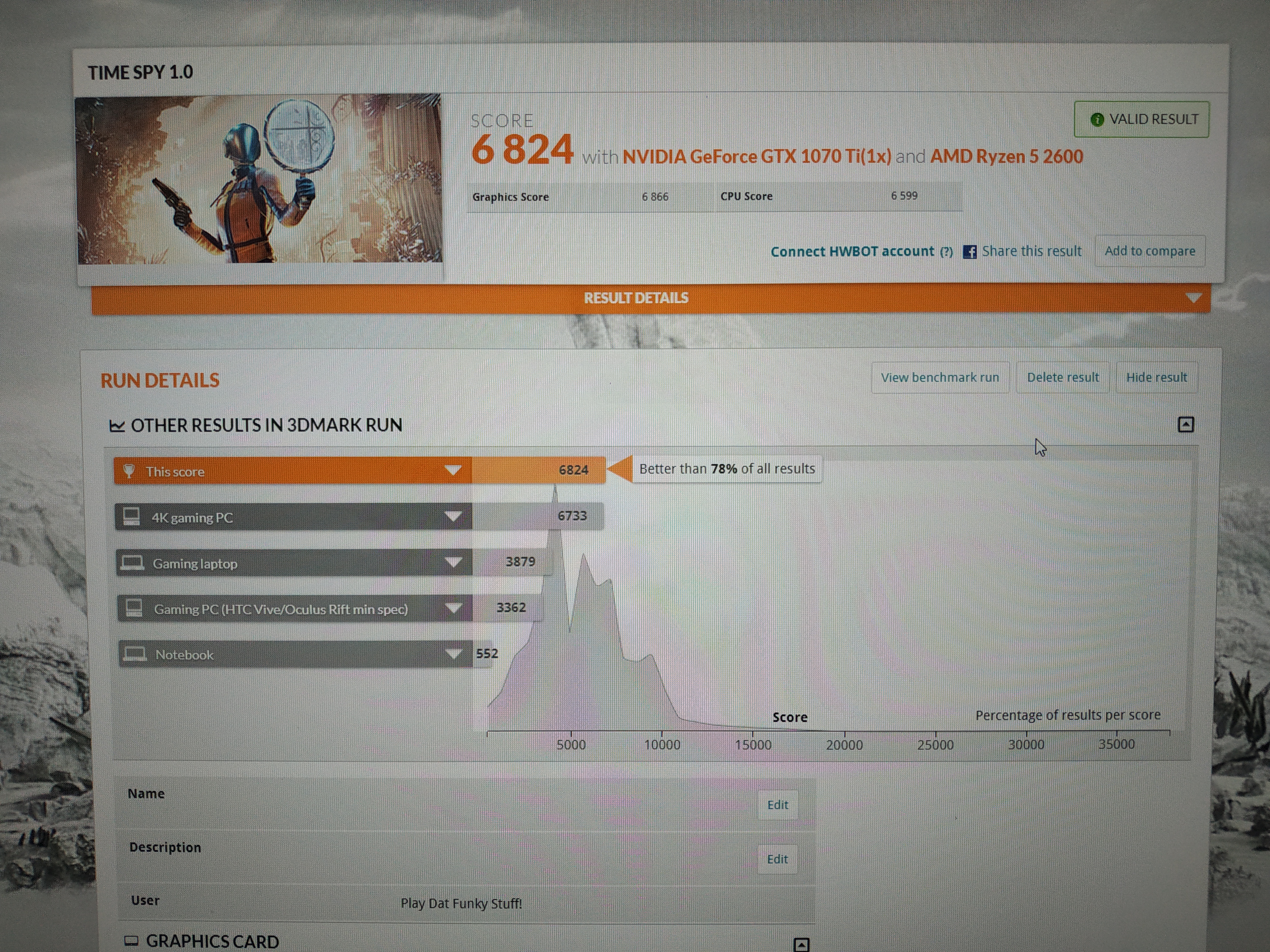Click the Graphics Score value 6 866
Screen dimensions: 1270x952
point(655,196)
